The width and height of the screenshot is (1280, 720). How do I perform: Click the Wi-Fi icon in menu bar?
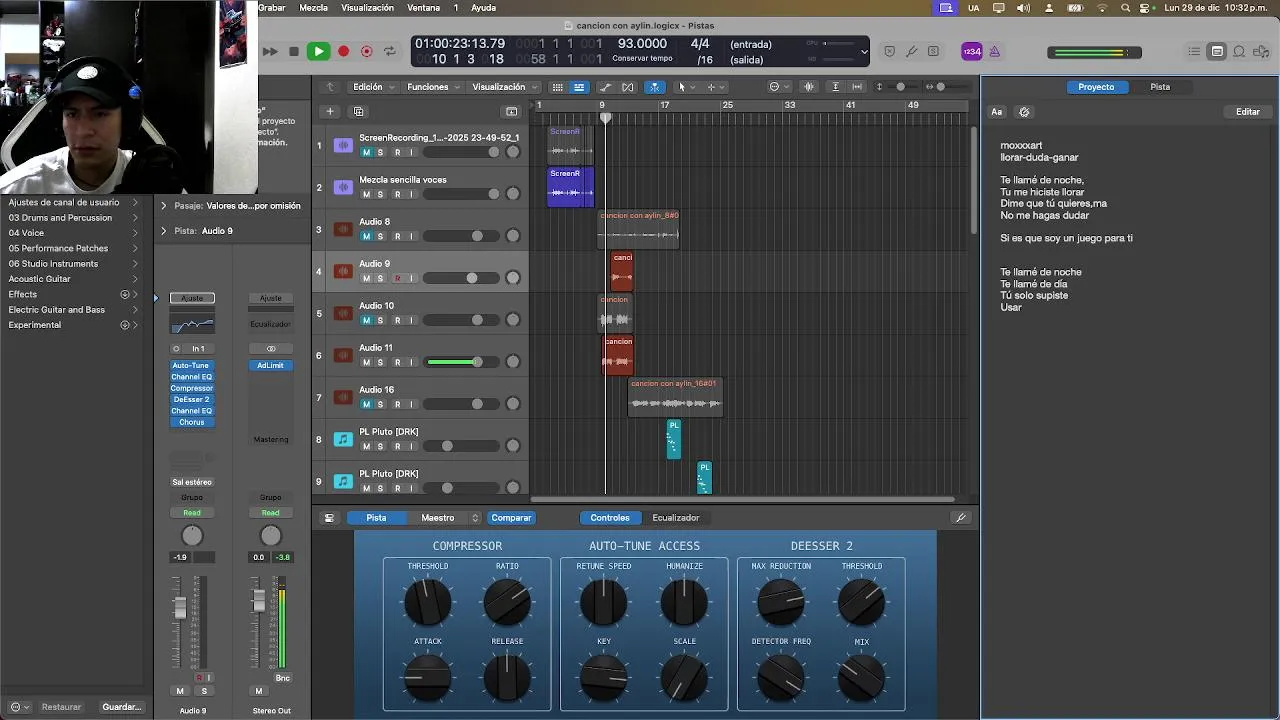point(1103,8)
